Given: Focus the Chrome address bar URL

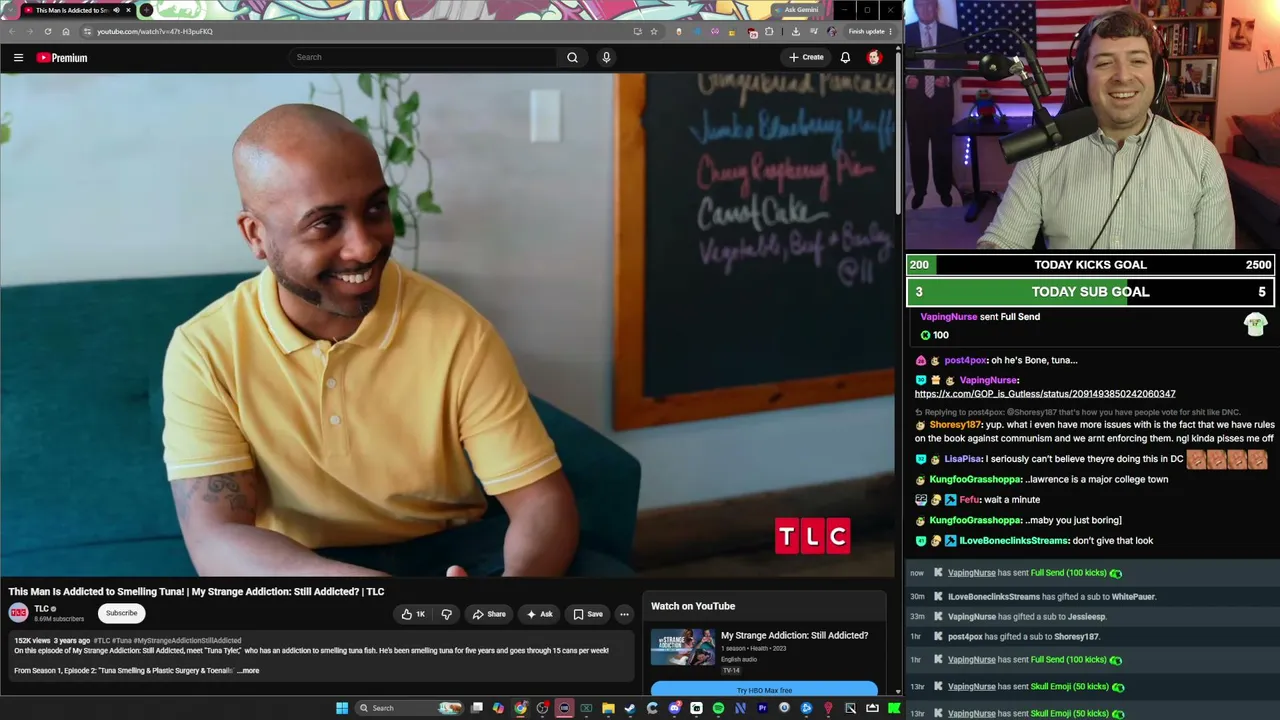Looking at the screenshot, I should pyautogui.click(x=155, y=31).
